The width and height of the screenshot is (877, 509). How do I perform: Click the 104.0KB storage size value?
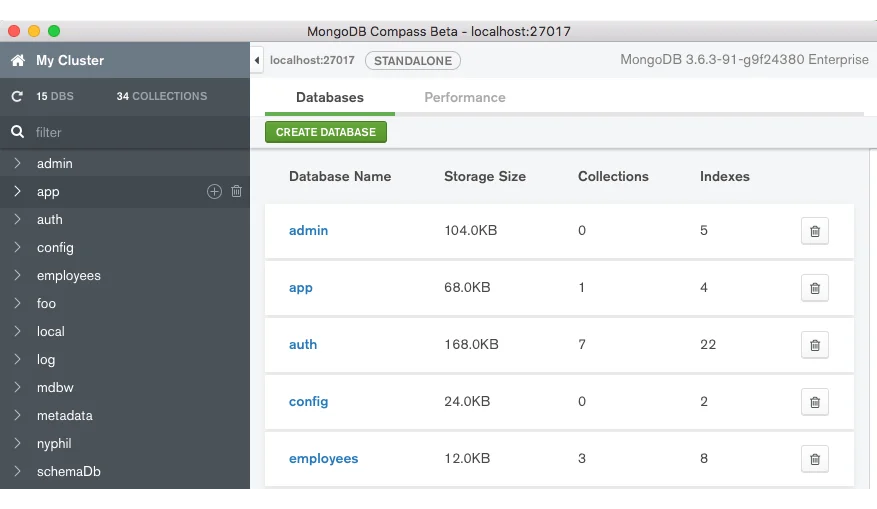pyautogui.click(x=471, y=230)
